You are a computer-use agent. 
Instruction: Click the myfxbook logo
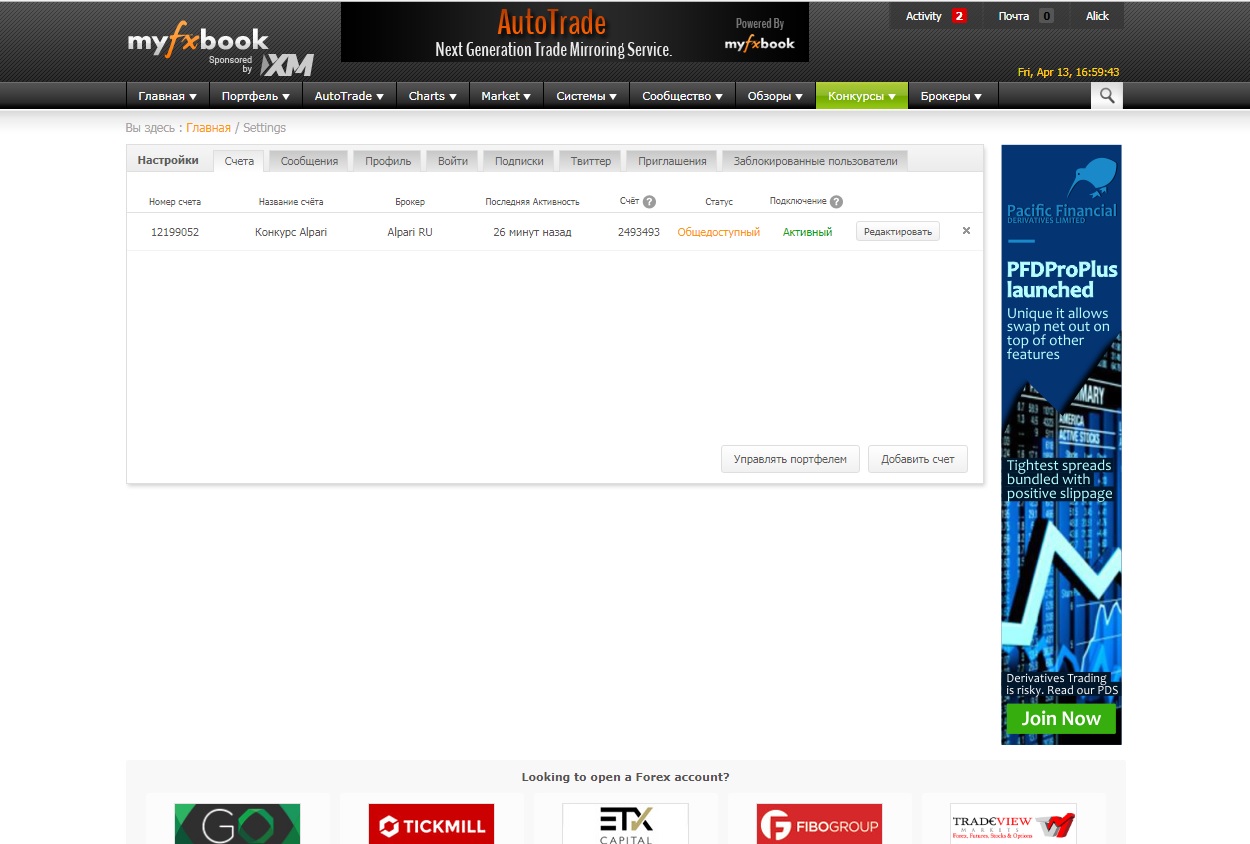tap(198, 41)
